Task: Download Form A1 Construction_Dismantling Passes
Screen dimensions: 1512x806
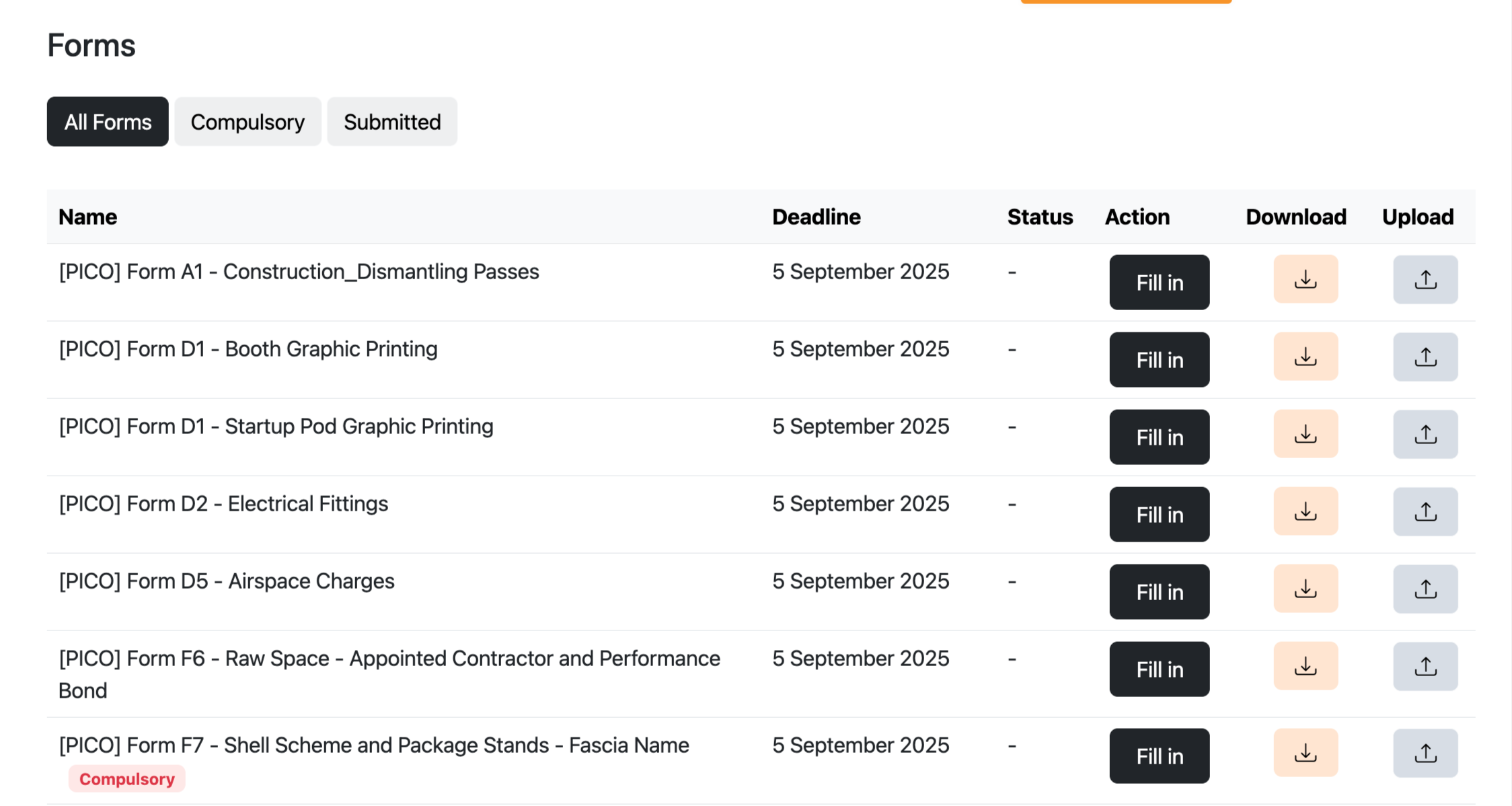Action: pyautogui.click(x=1305, y=279)
